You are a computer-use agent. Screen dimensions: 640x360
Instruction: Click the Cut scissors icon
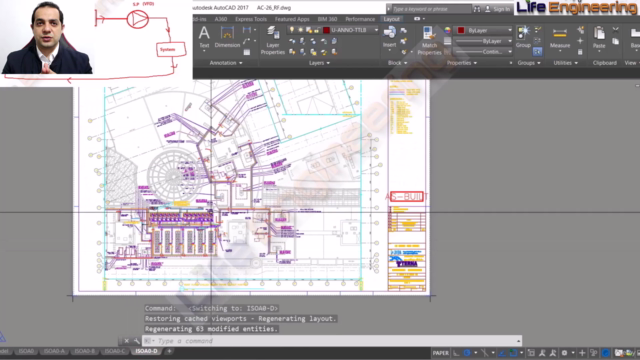tap(616, 30)
